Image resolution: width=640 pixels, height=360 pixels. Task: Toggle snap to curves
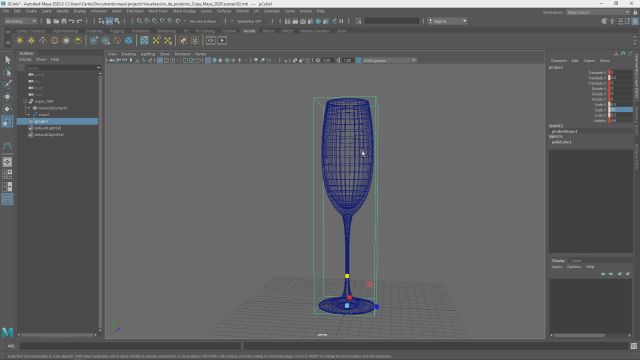click(147, 21)
